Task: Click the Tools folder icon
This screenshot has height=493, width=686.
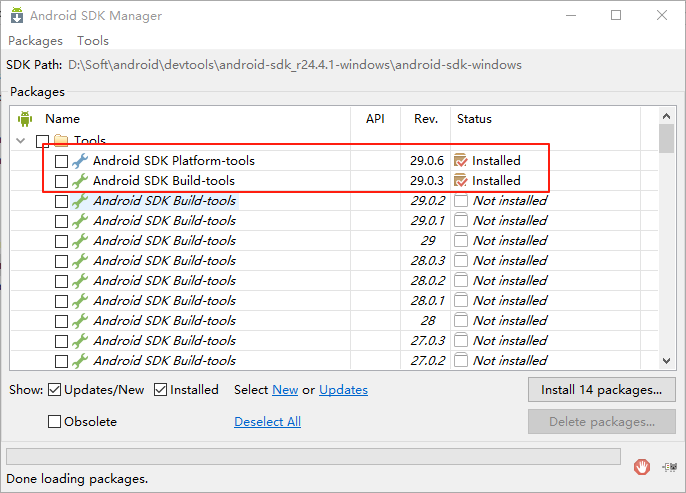Action: (x=61, y=140)
